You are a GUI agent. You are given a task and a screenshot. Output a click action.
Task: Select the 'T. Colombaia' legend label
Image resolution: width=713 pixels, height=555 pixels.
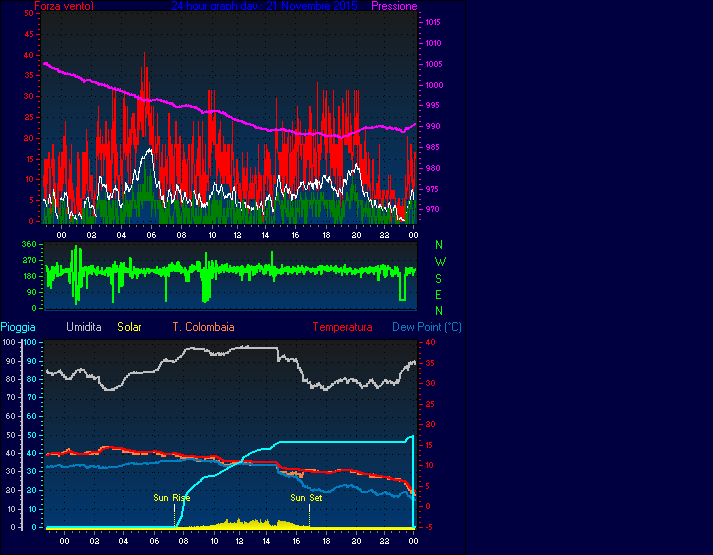pos(203,327)
